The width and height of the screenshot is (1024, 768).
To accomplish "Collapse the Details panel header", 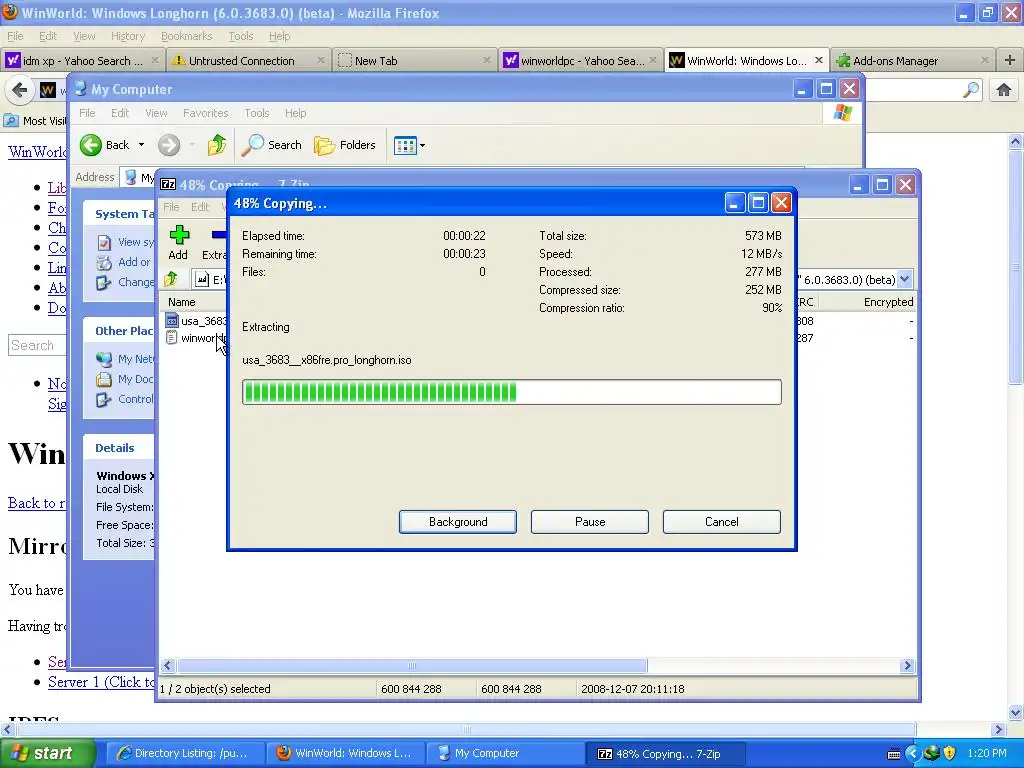I will pos(119,448).
